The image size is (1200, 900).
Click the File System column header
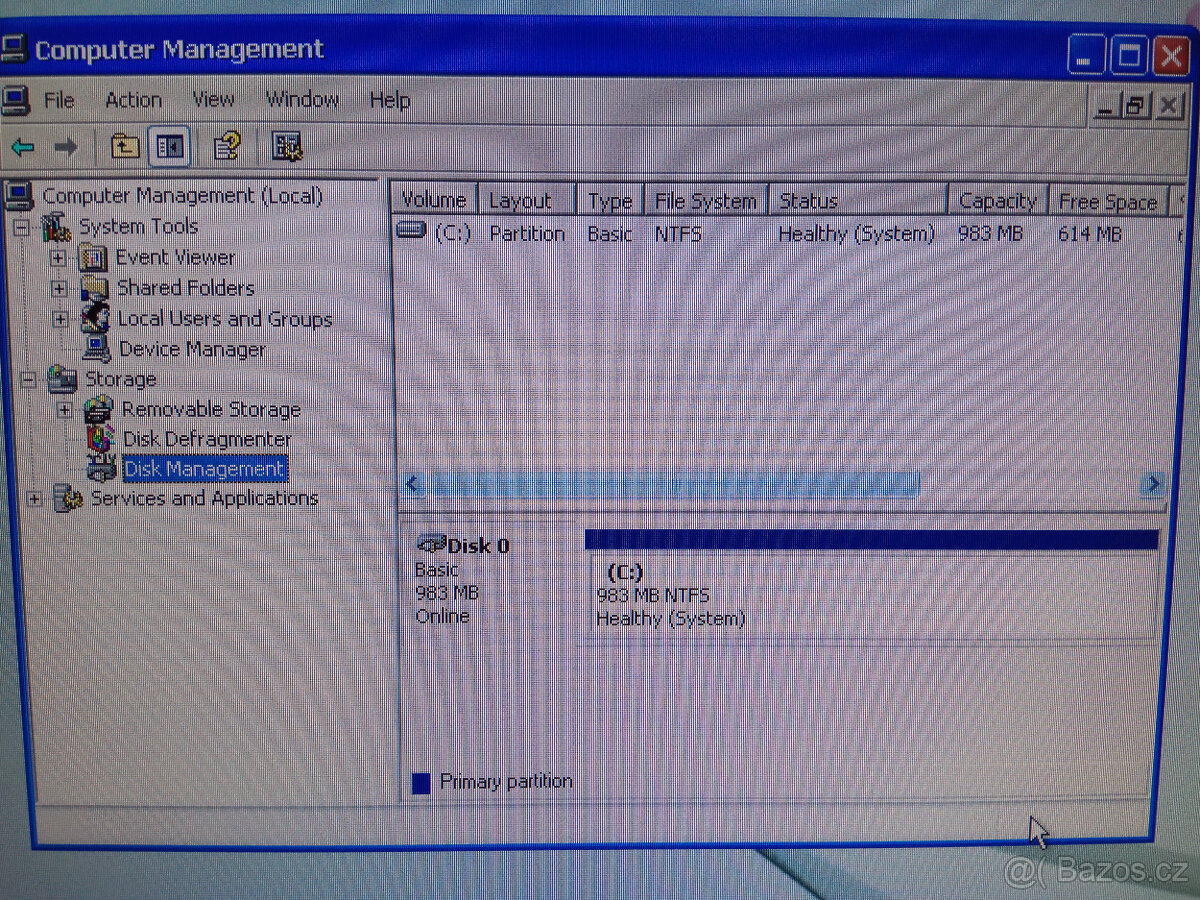(705, 201)
